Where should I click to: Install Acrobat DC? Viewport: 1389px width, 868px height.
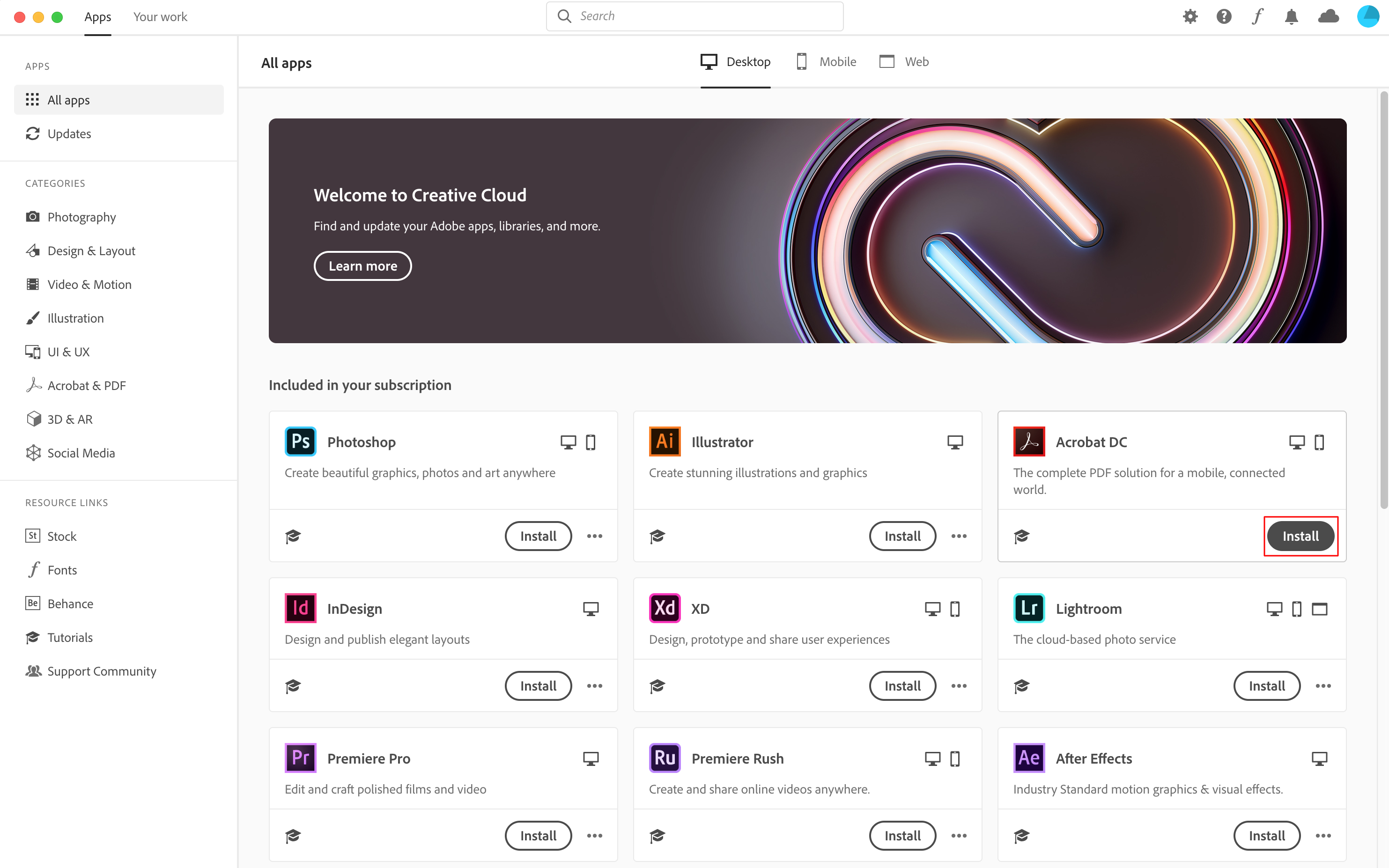pyautogui.click(x=1300, y=536)
